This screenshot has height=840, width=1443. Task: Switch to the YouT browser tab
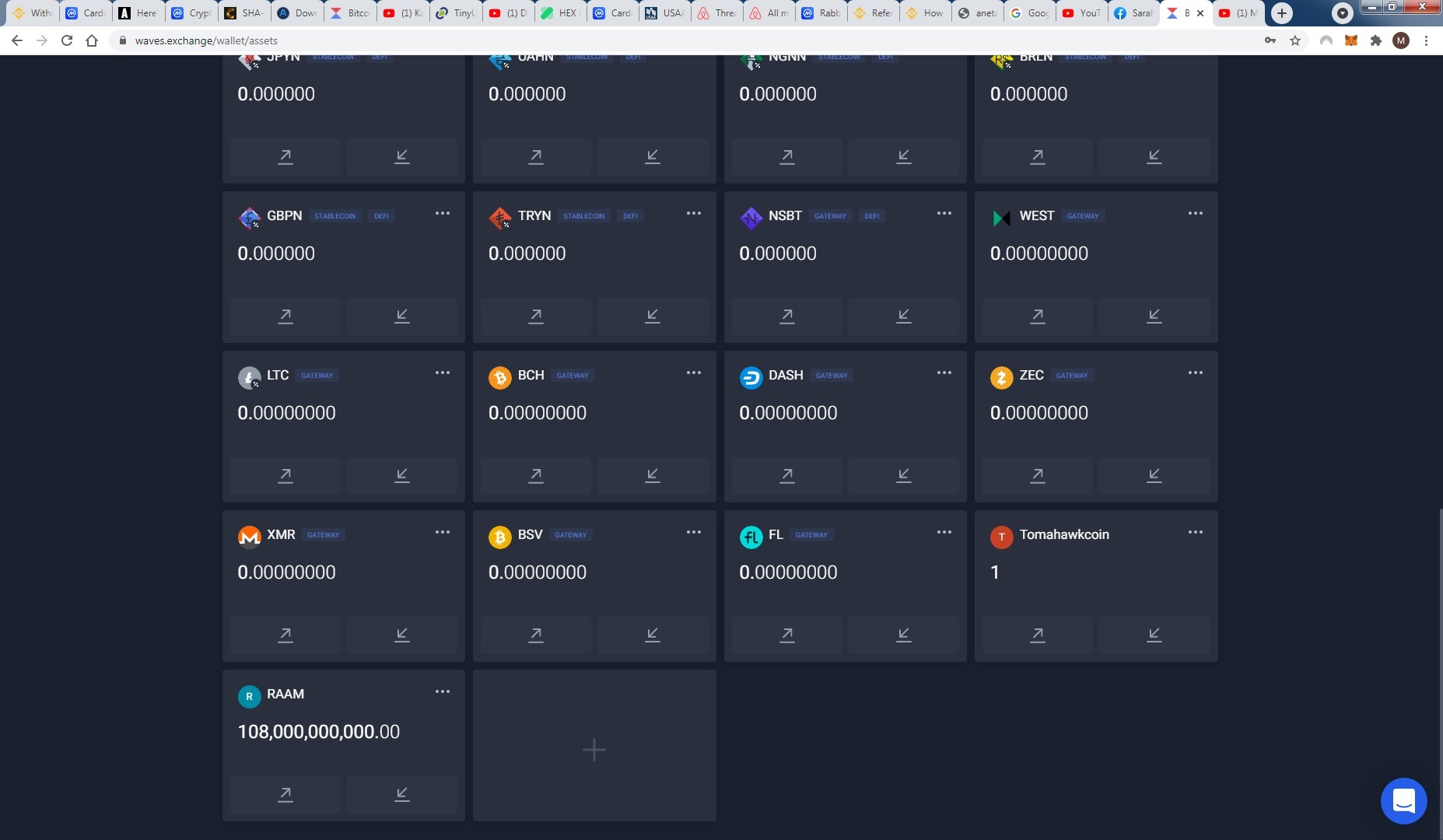point(1083,13)
